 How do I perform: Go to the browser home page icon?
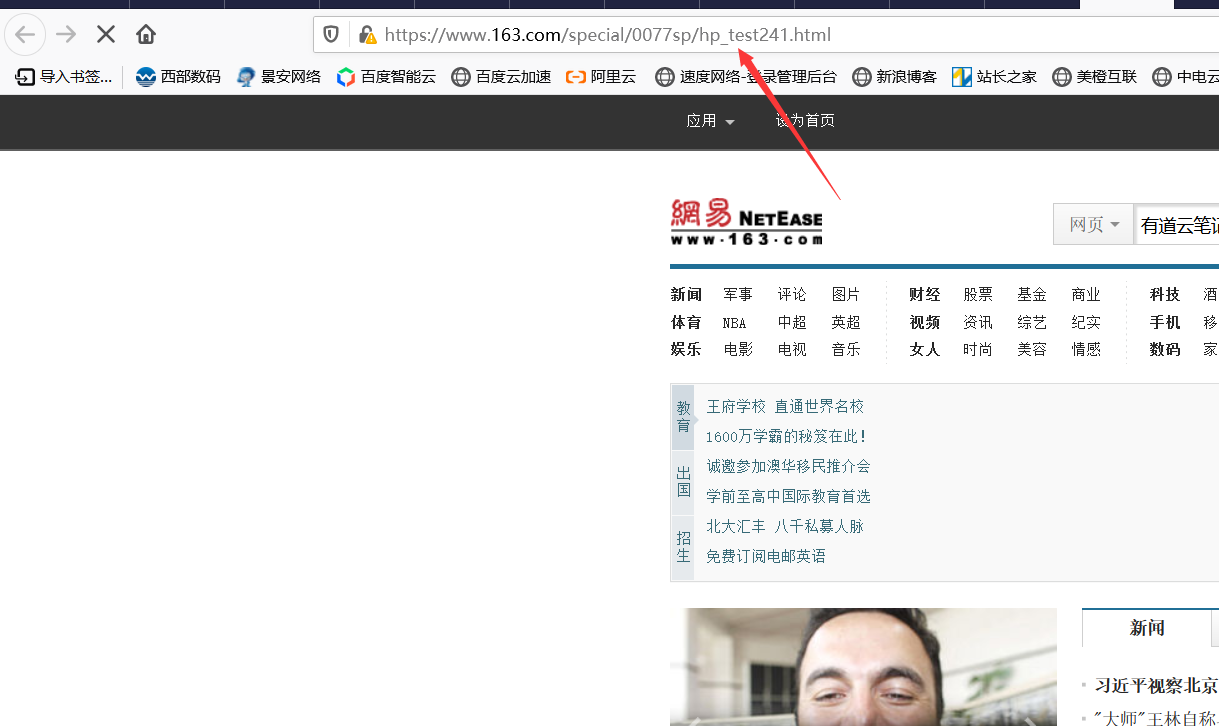click(146, 35)
